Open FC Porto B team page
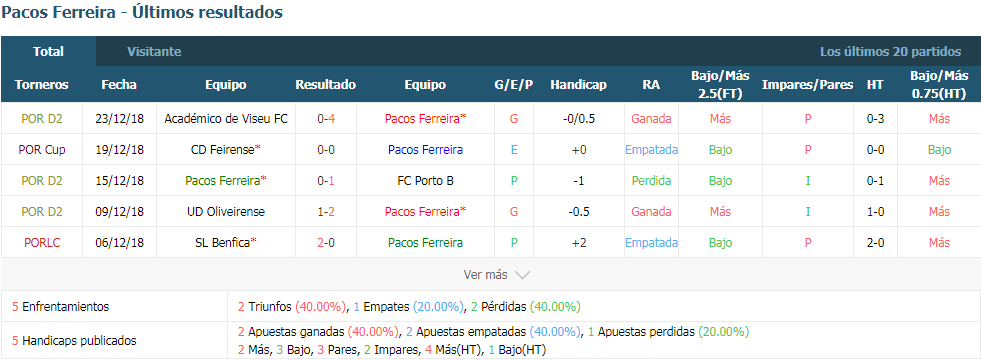 pos(425,181)
